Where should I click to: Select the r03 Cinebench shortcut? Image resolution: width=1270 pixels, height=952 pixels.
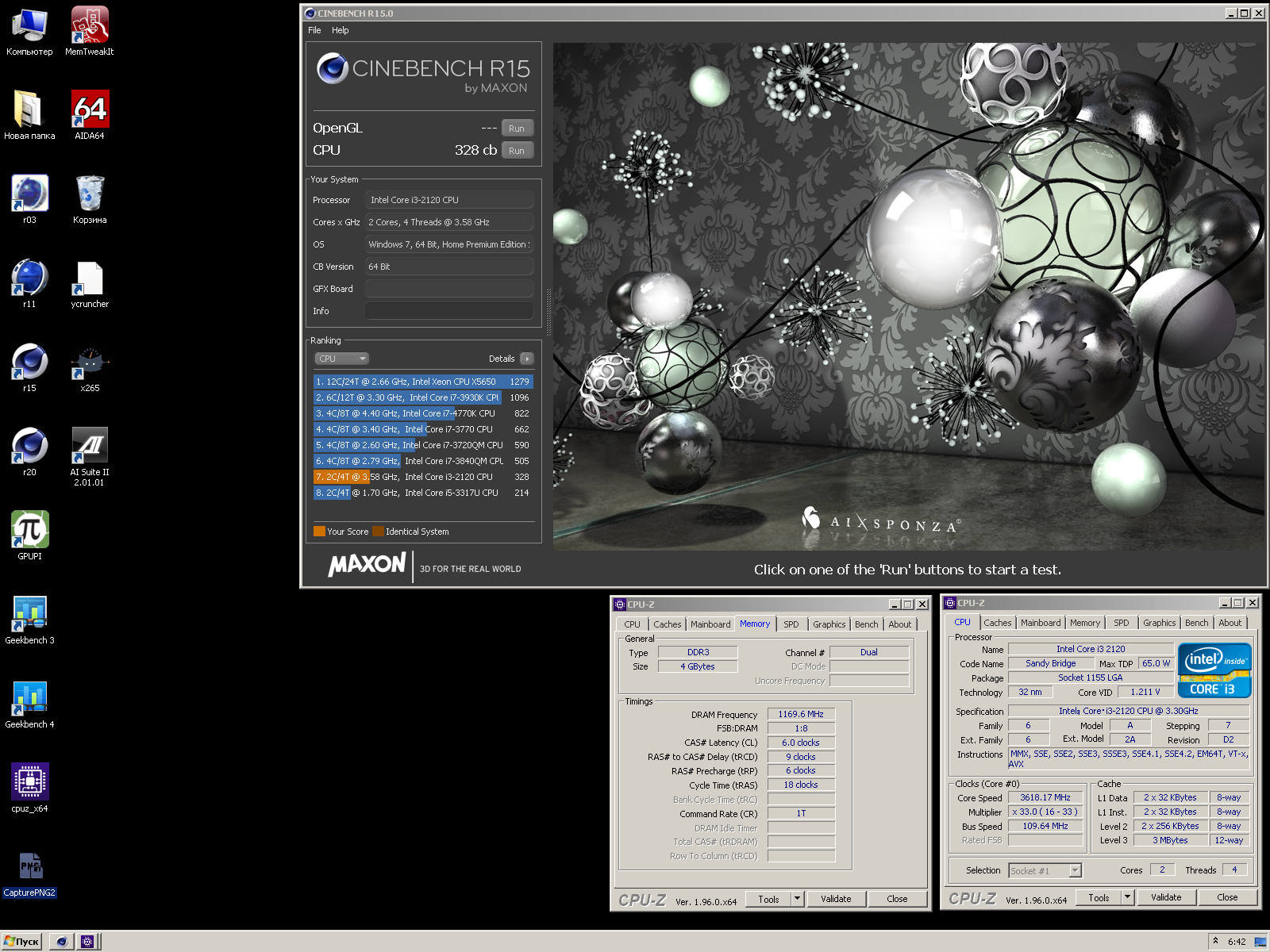[29, 200]
